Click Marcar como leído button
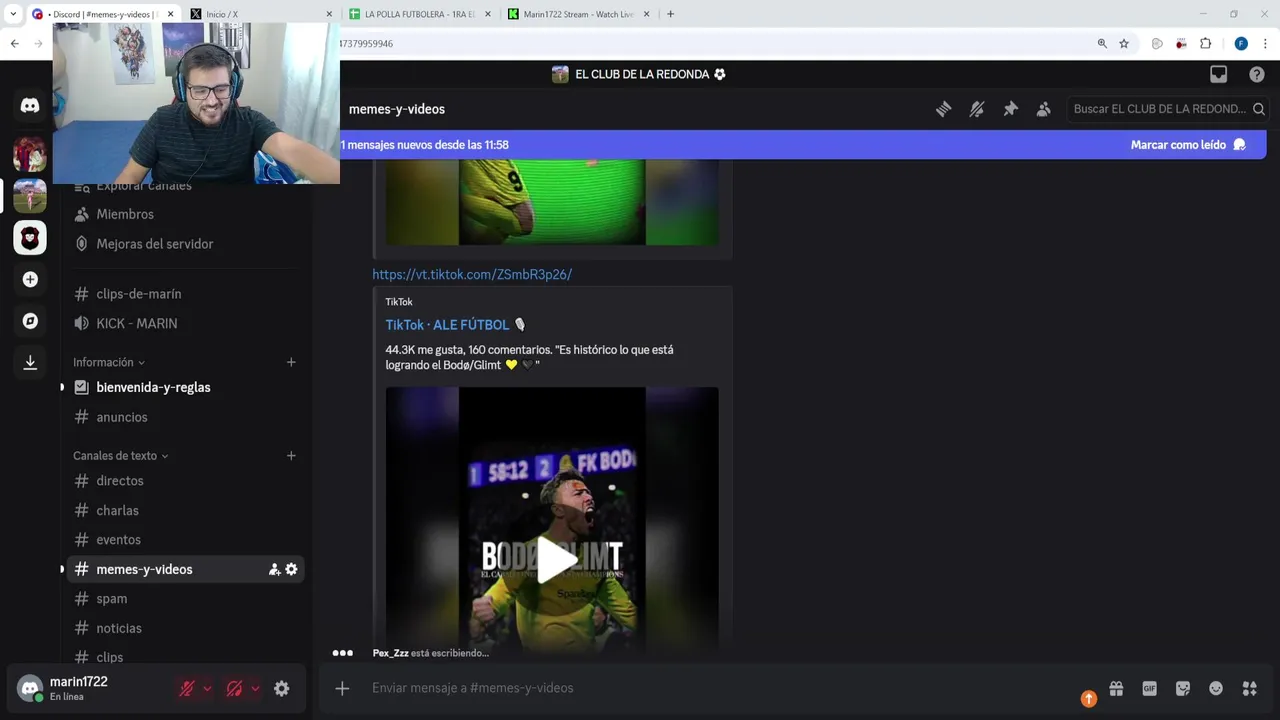The image size is (1280, 720). point(1188,145)
